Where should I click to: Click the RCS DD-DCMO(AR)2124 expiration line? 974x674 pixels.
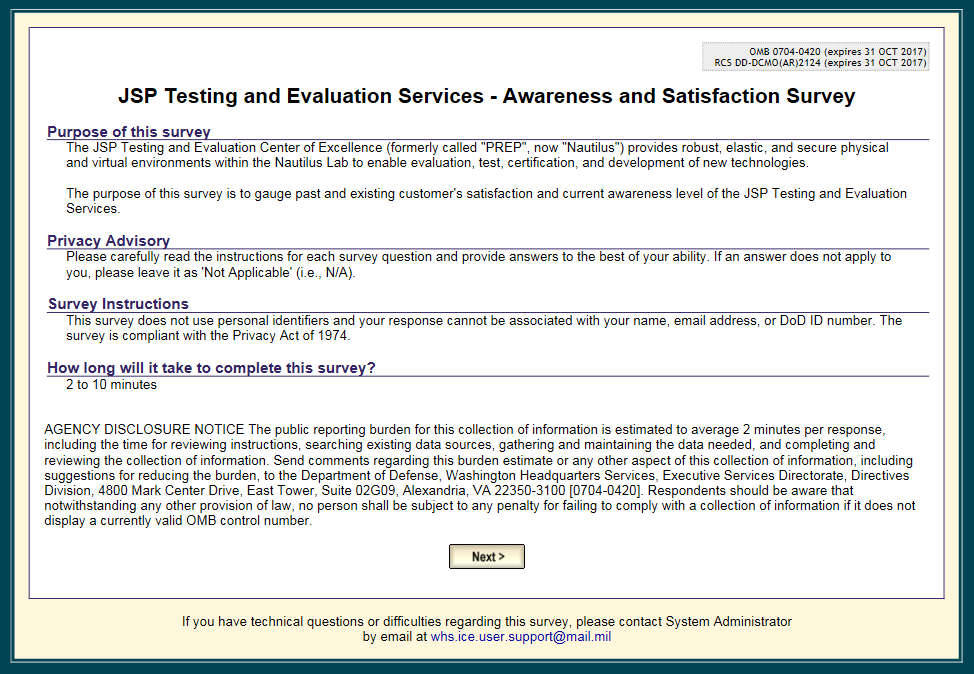820,63
